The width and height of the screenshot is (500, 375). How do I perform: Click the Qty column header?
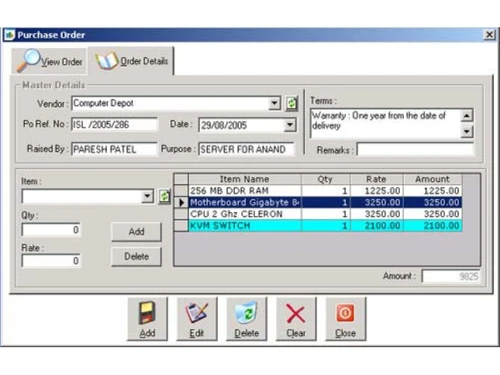[x=325, y=179]
